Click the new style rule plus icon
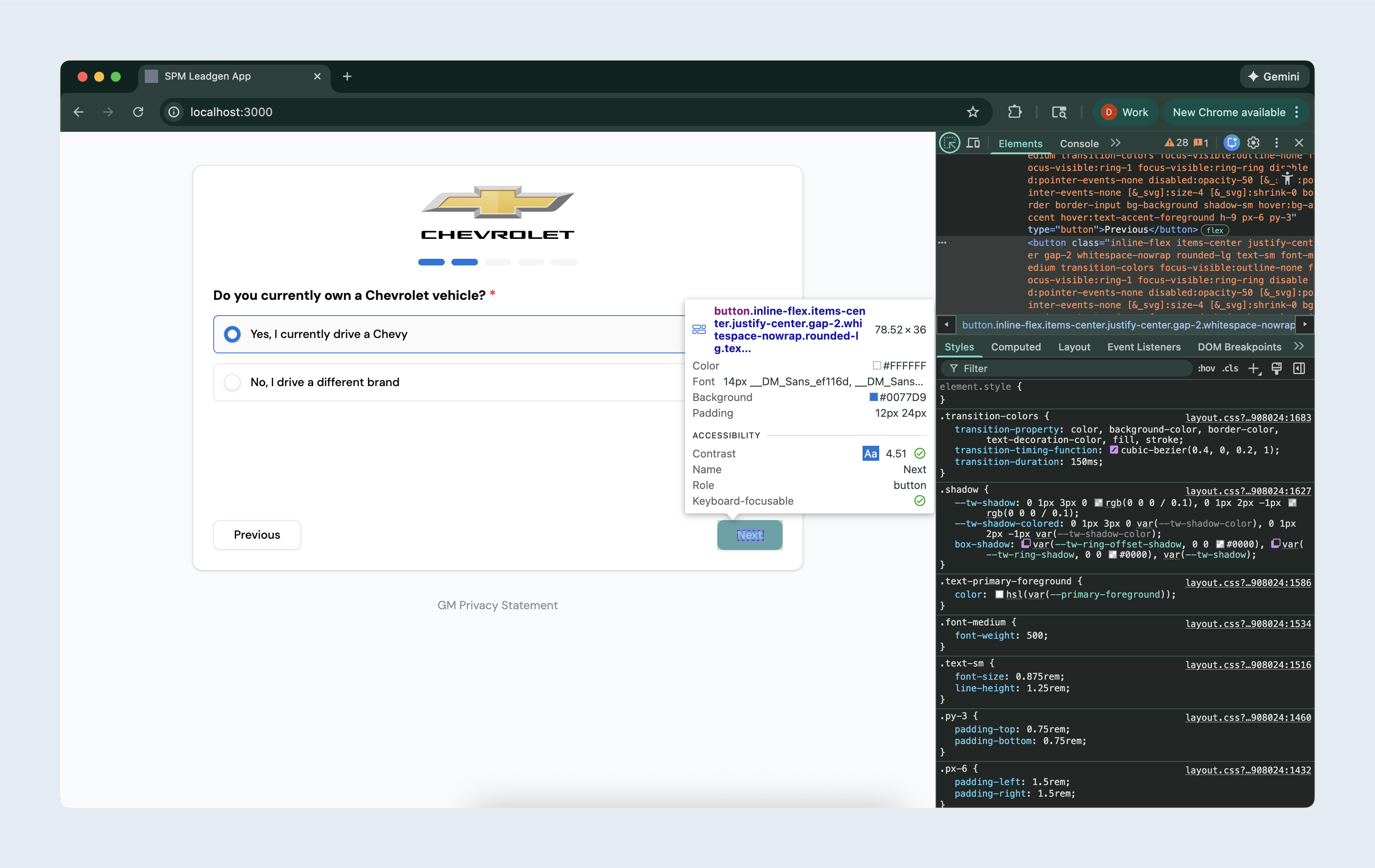 [x=1254, y=369]
